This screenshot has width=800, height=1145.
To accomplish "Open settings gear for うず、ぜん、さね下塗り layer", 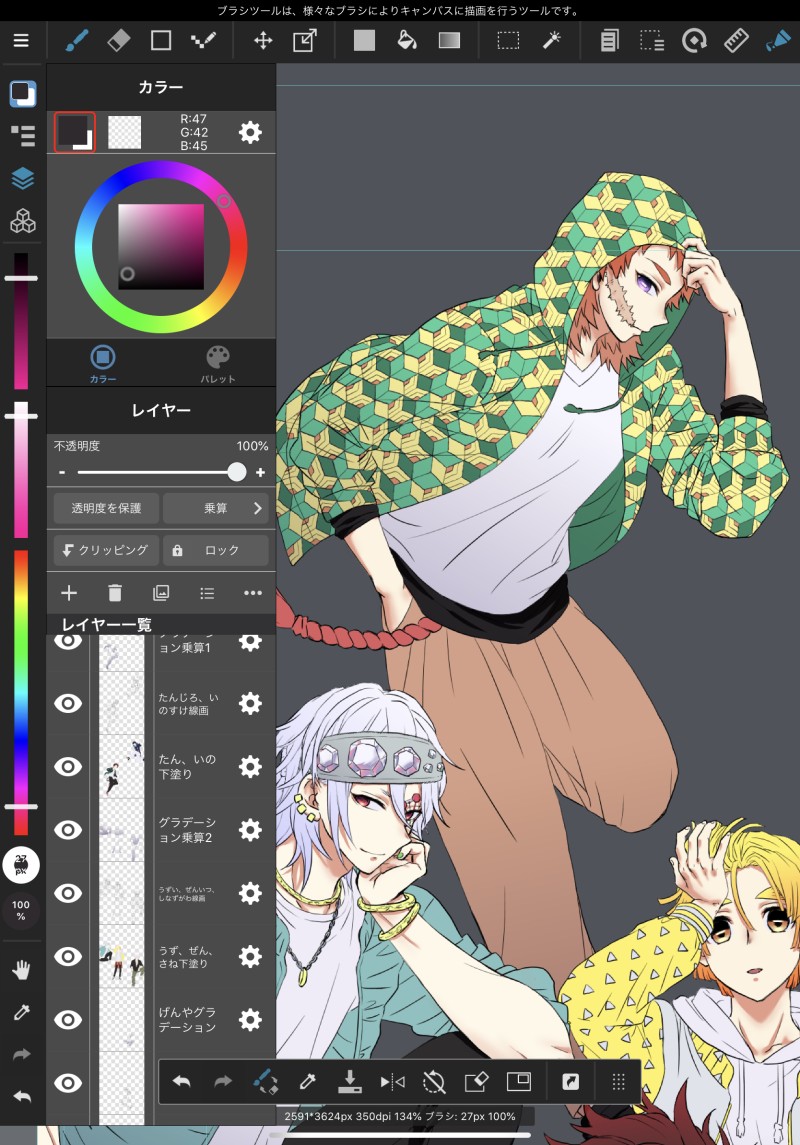I will click(250, 957).
